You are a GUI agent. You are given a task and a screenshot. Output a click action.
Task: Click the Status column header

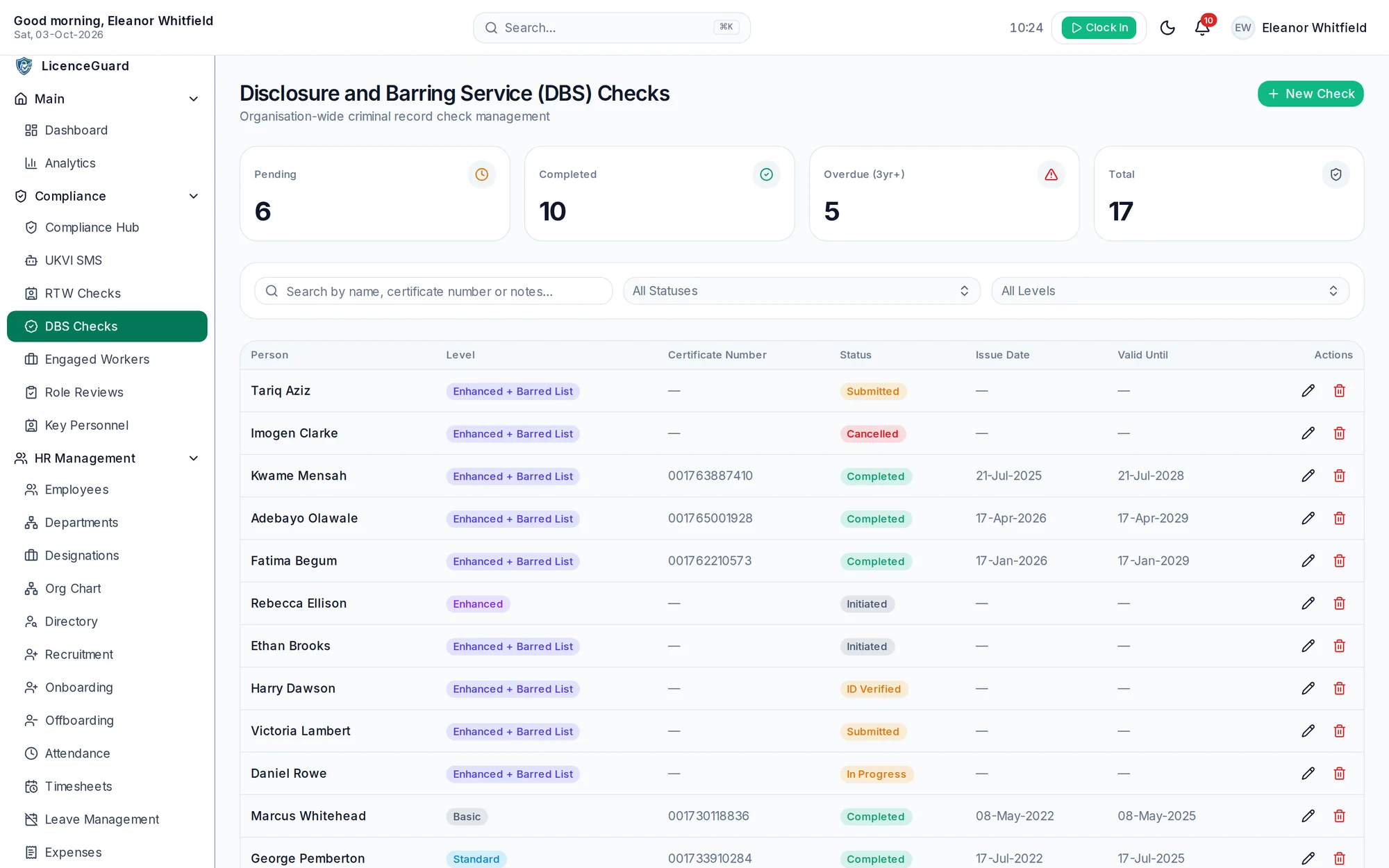point(855,355)
